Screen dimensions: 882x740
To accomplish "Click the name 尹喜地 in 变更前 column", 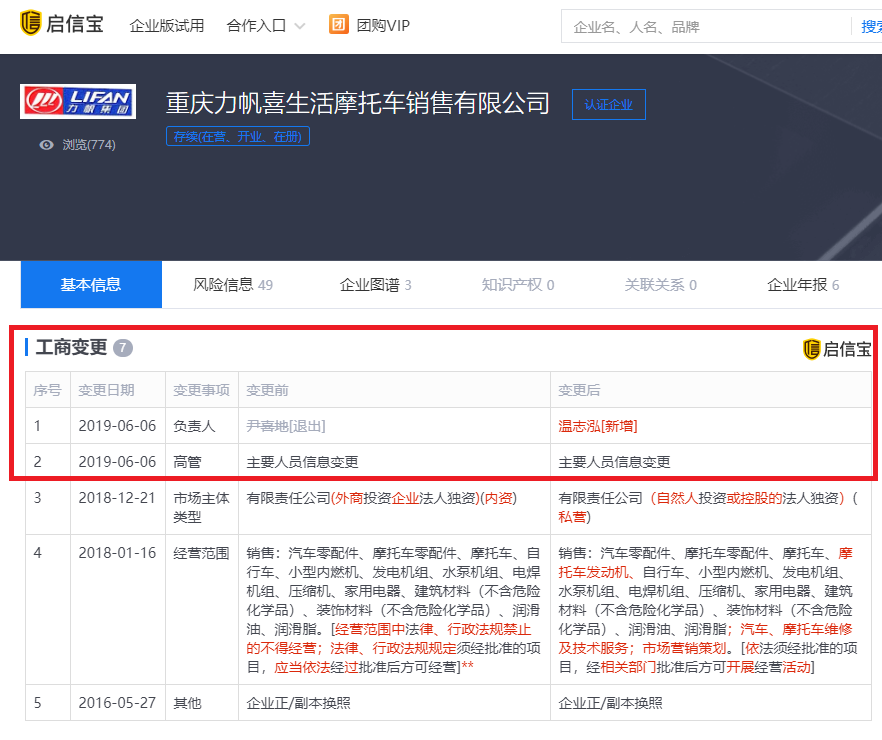I will pyautogui.click(x=267, y=426).
